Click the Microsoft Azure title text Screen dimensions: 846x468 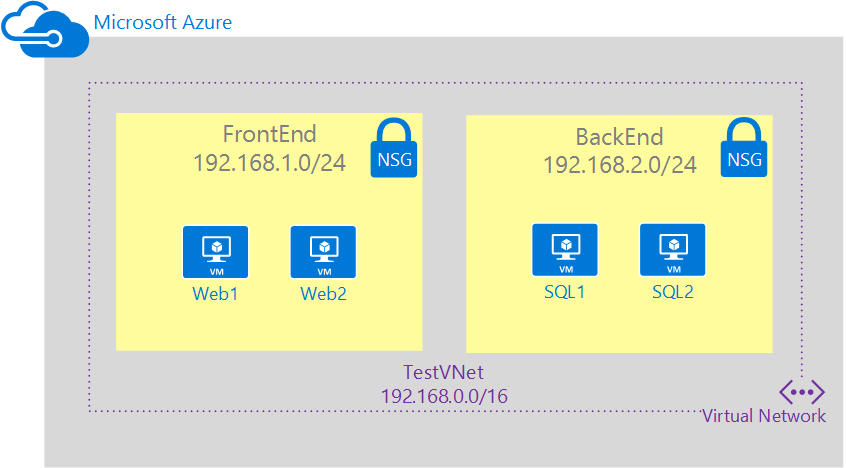coord(163,21)
